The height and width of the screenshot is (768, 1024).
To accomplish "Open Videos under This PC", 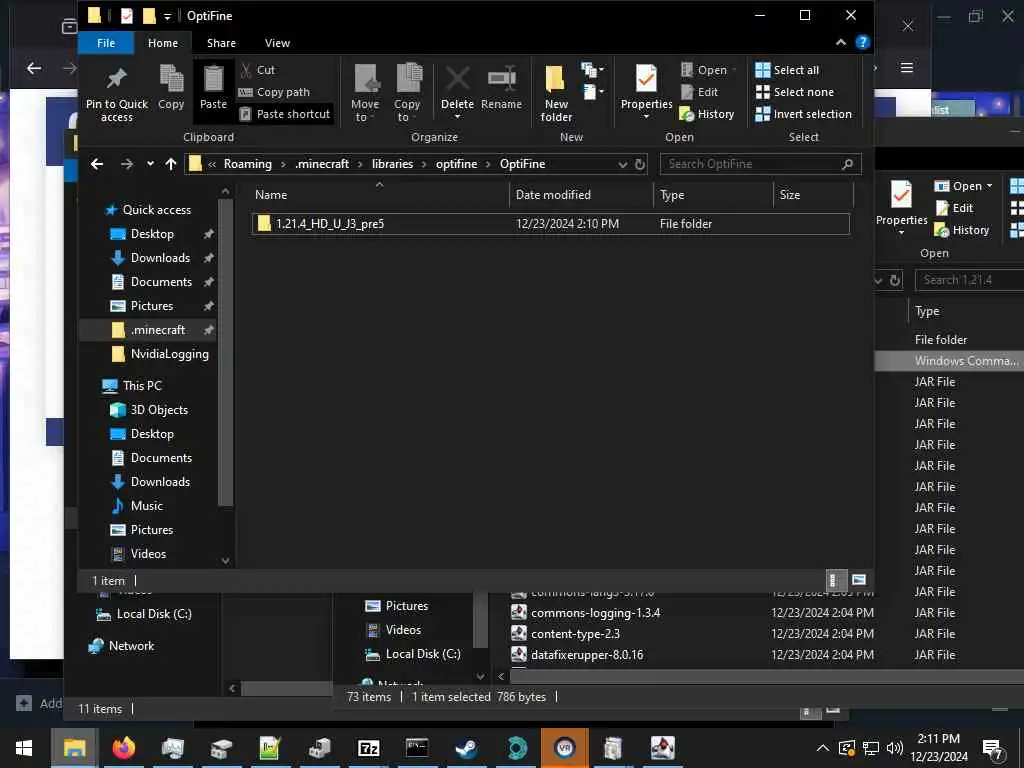I will [148, 554].
